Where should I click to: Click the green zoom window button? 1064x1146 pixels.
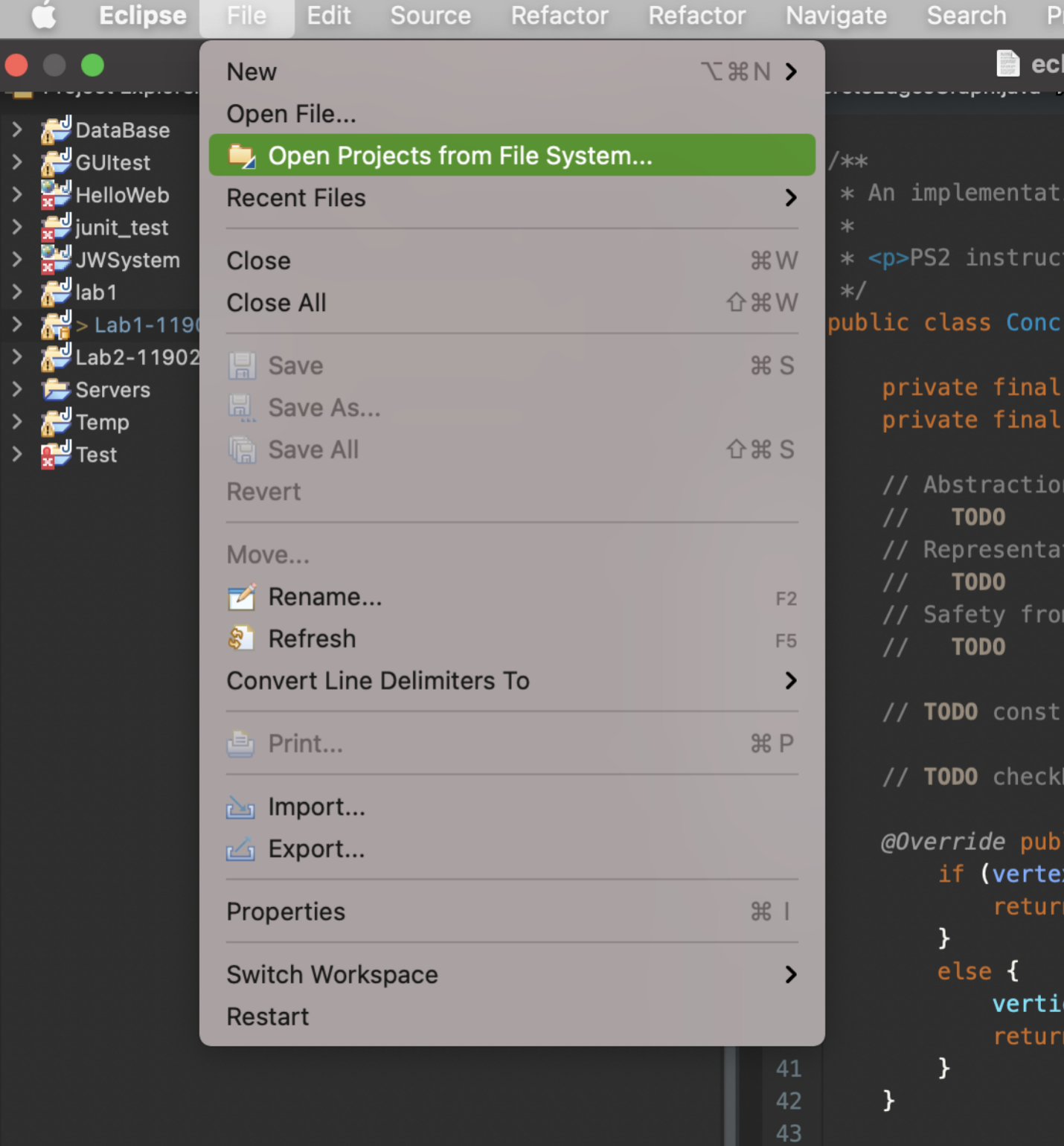[92, 65]
